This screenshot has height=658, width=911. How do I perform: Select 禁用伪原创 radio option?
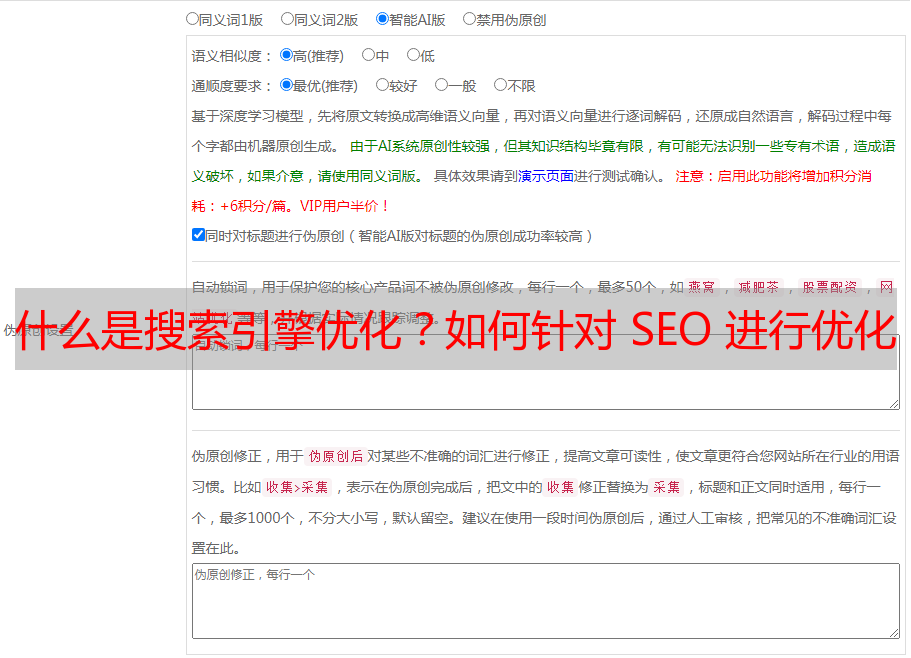click(x=469, y=19)
